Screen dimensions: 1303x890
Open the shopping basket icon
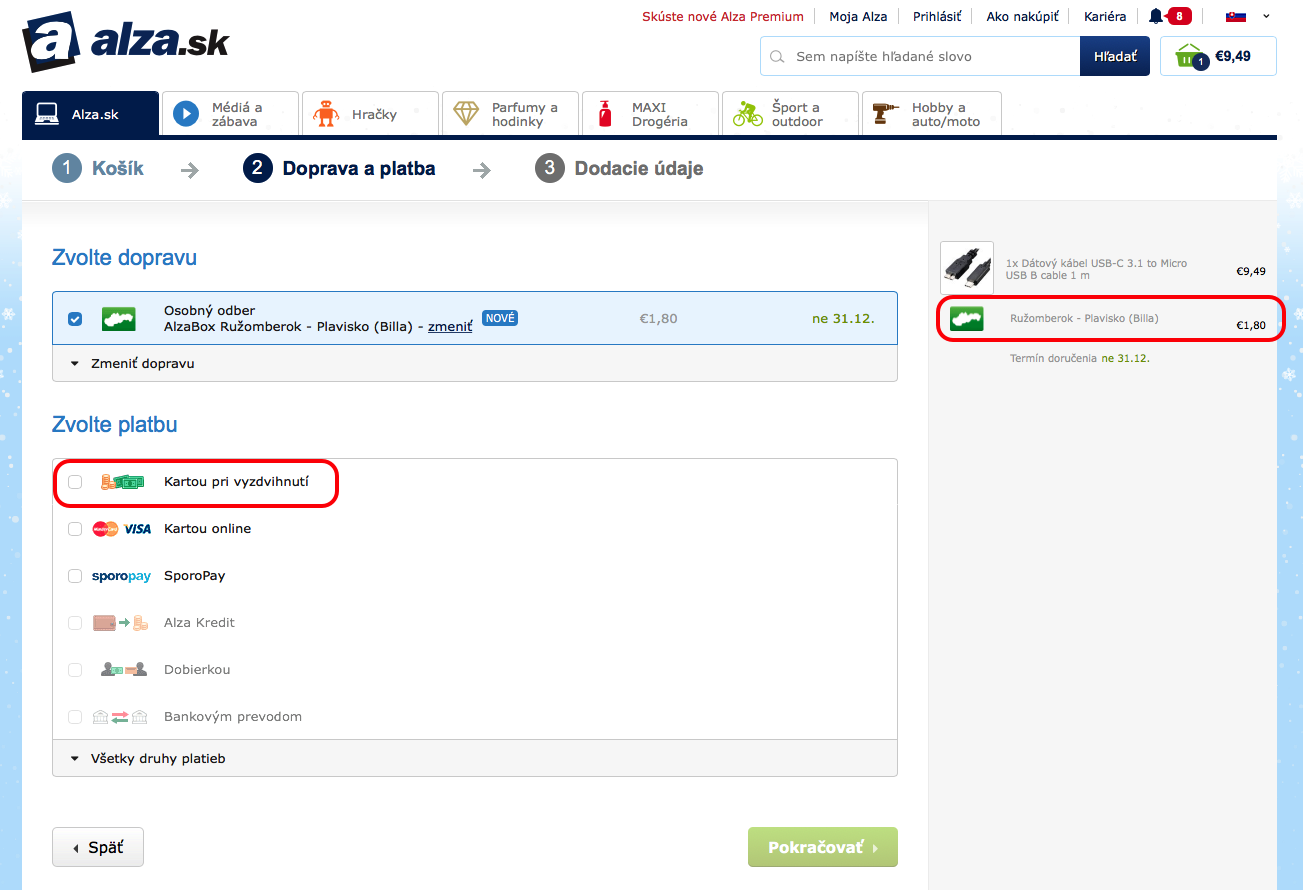(1189, 56)
